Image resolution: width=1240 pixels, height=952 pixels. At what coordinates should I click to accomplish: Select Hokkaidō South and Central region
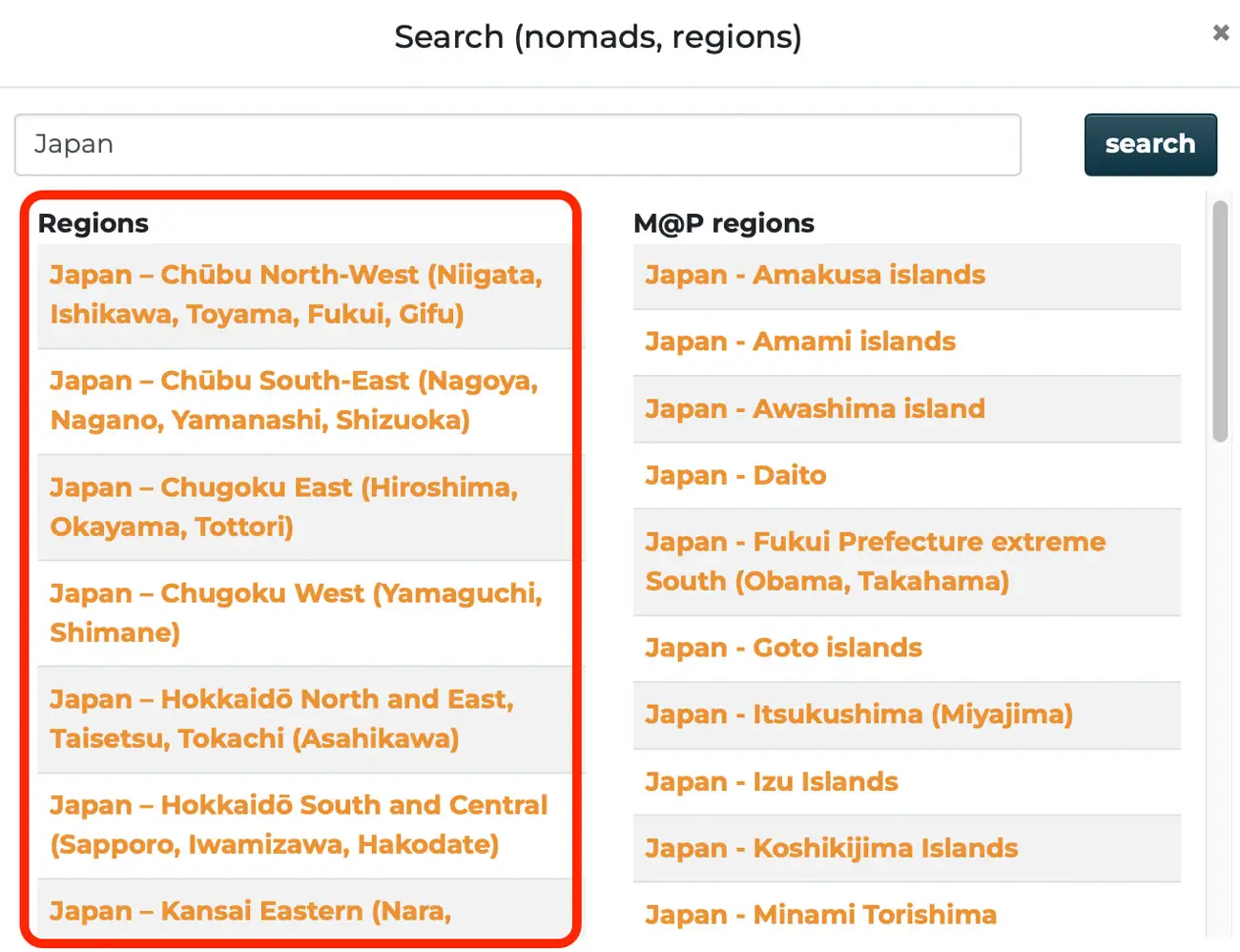[299, 824]
